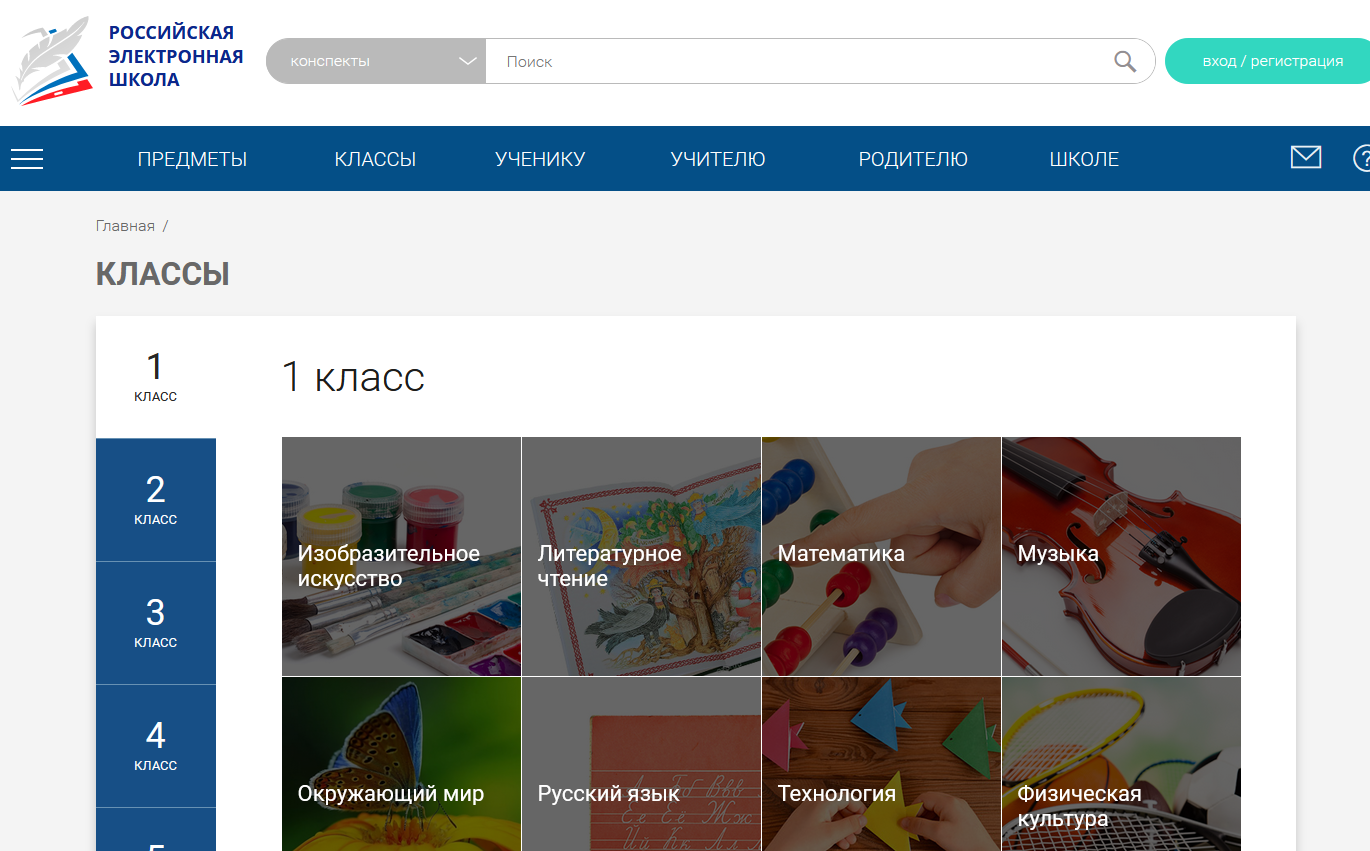Select the 3 класс tab
The width and height of the screenshot is (1370, 851).
pyautogui.click(x=156, y=623)
